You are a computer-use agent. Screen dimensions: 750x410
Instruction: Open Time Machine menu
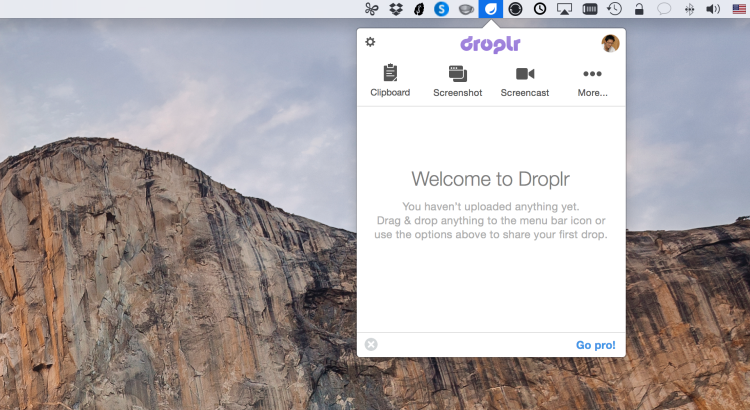click(614, 9)
